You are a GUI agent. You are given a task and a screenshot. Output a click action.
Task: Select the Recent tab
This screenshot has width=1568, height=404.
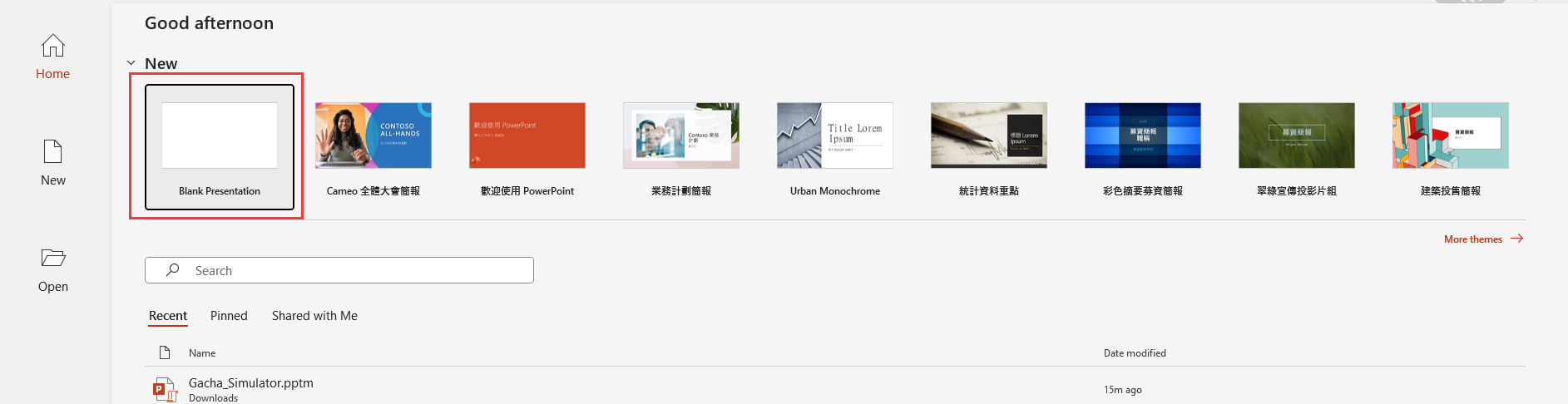tap(168, 316)
